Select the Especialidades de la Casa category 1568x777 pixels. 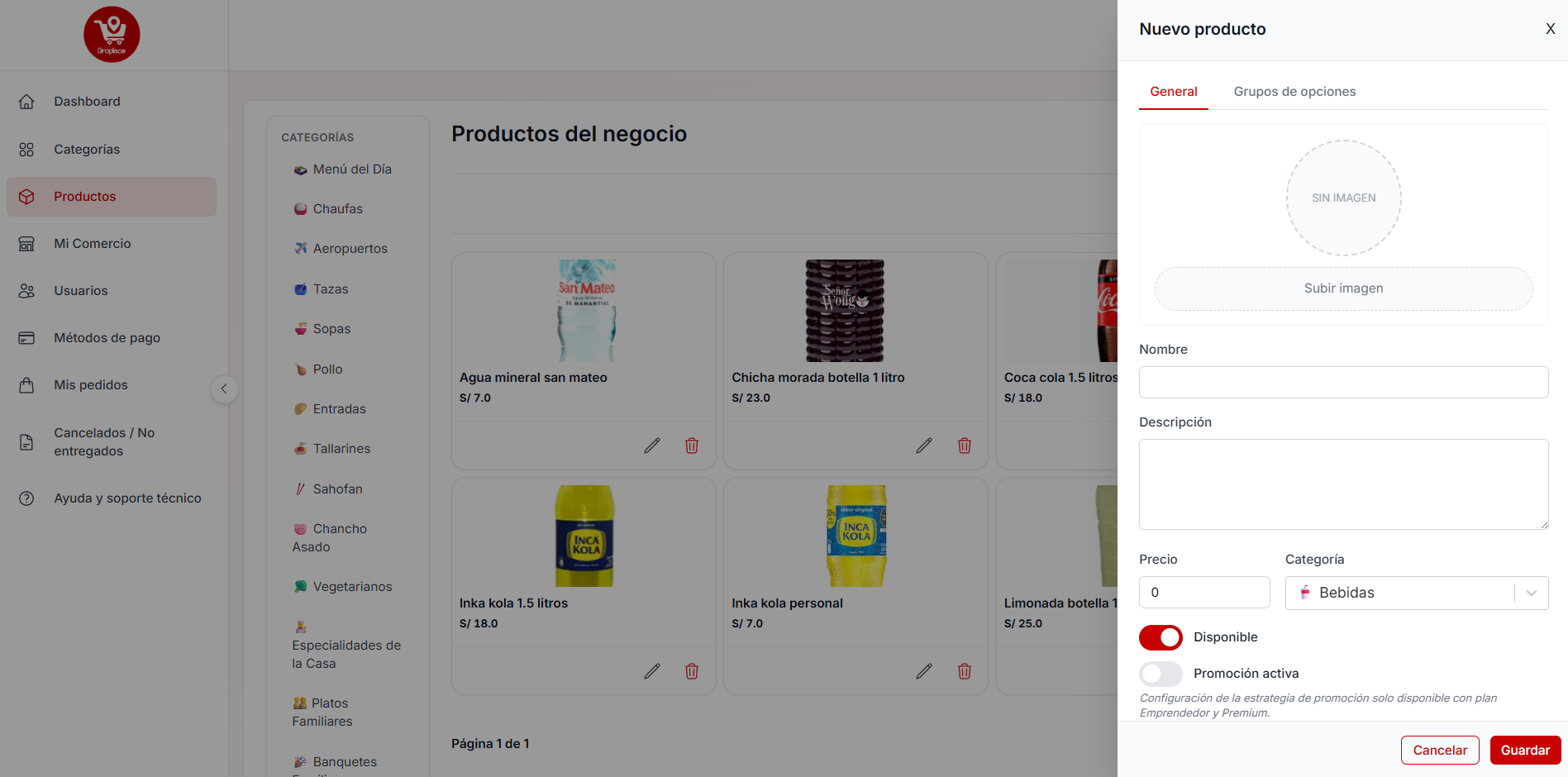coord(346,646)
